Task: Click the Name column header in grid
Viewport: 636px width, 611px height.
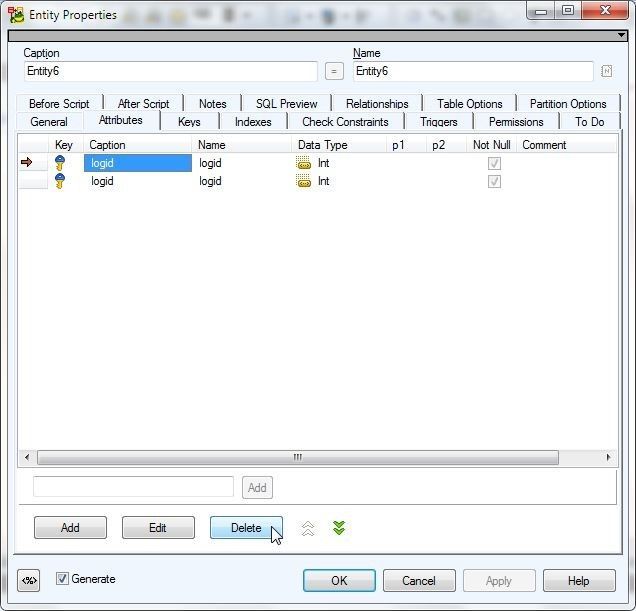Action: click(242, 145)
